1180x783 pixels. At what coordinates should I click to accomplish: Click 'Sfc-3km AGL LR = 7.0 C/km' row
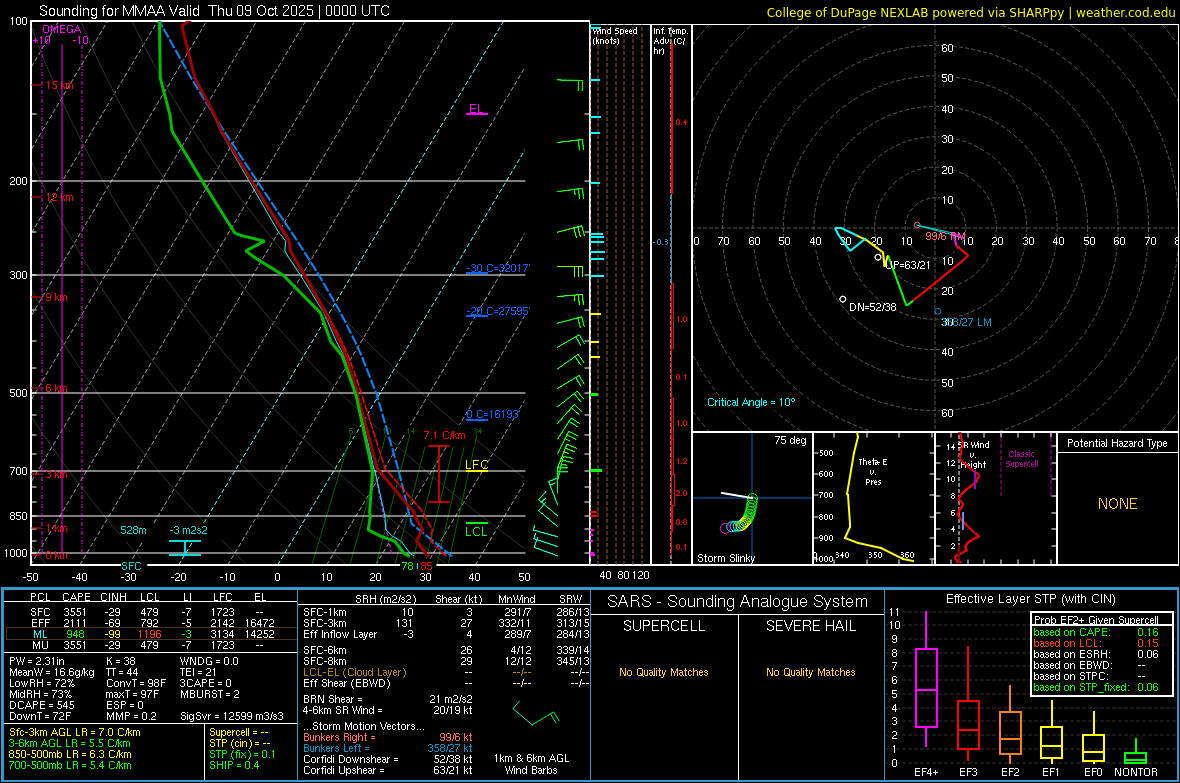[x=75, y=733]
